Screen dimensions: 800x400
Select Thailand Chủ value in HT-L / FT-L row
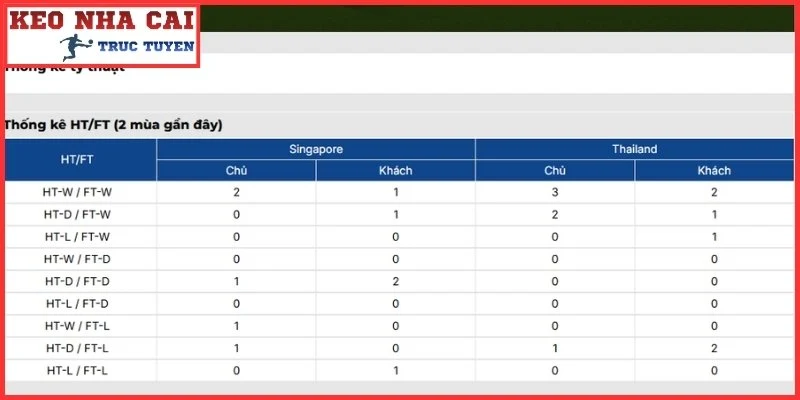[x=555, y=371]
